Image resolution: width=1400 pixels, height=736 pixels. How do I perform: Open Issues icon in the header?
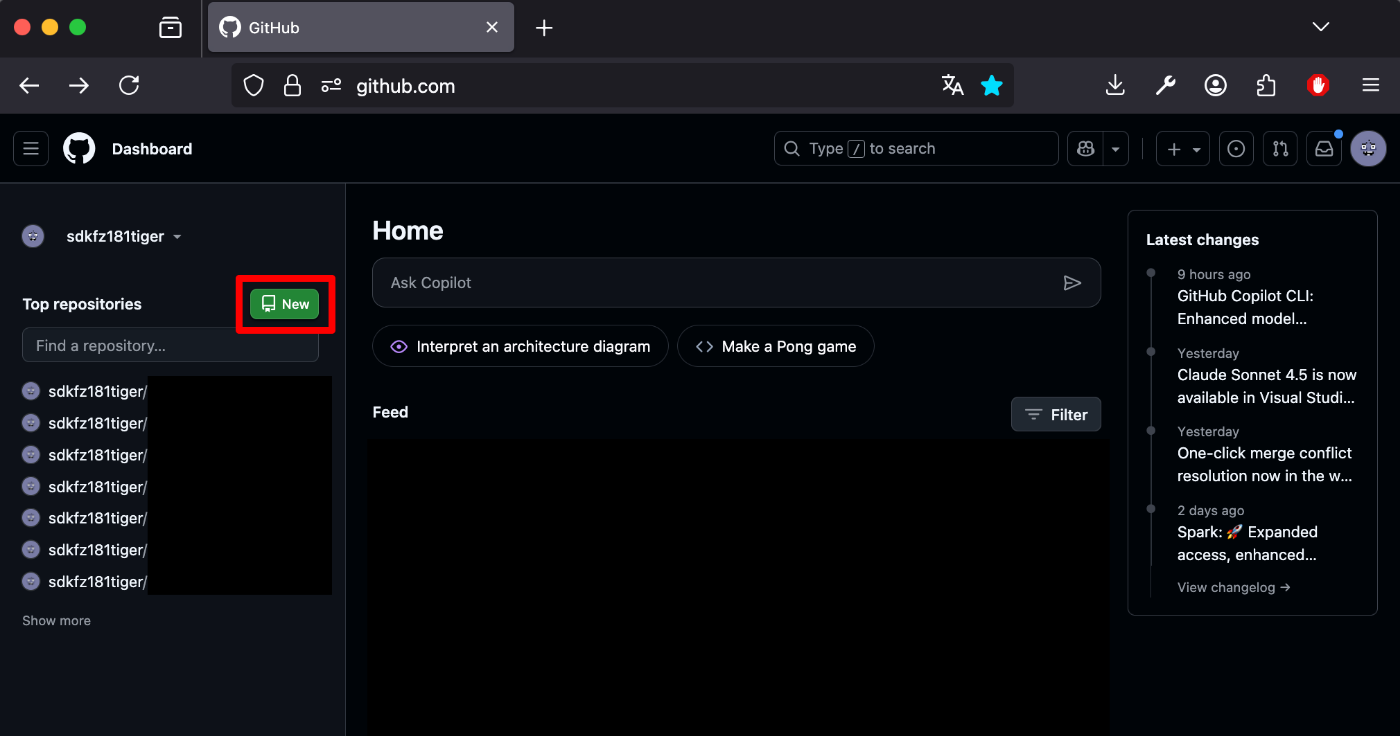1236,149
